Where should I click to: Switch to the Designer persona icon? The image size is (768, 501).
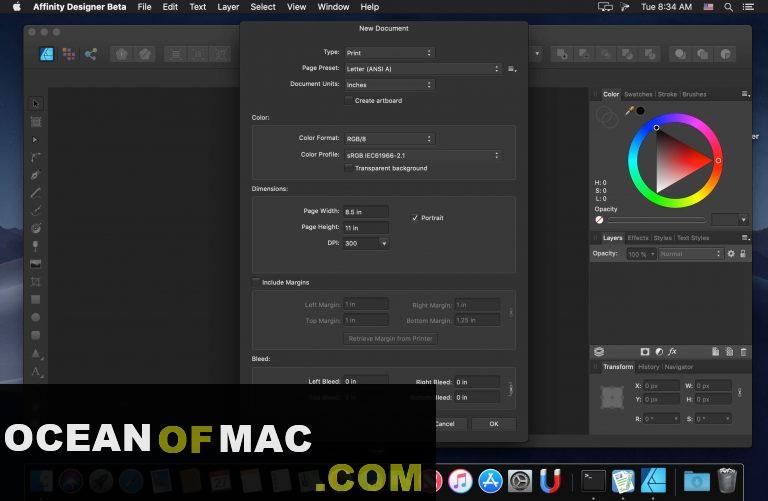47,54
